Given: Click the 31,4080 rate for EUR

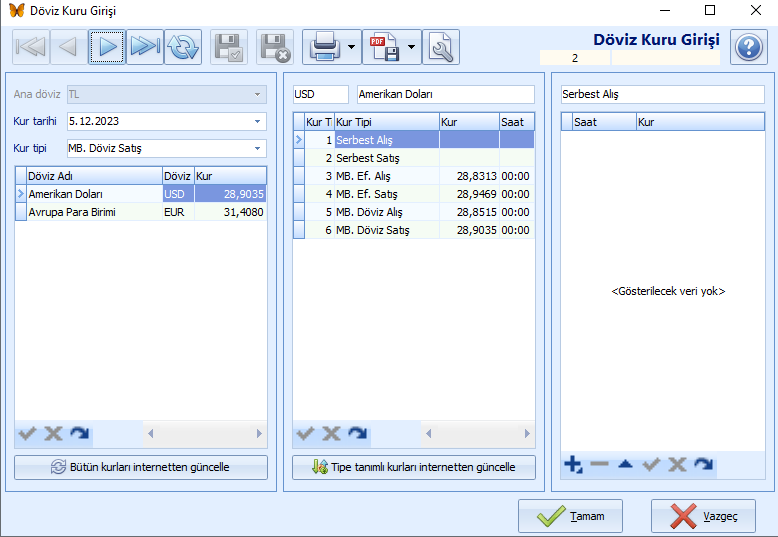Looking at the screenshot, I should (x=230, y=212).
